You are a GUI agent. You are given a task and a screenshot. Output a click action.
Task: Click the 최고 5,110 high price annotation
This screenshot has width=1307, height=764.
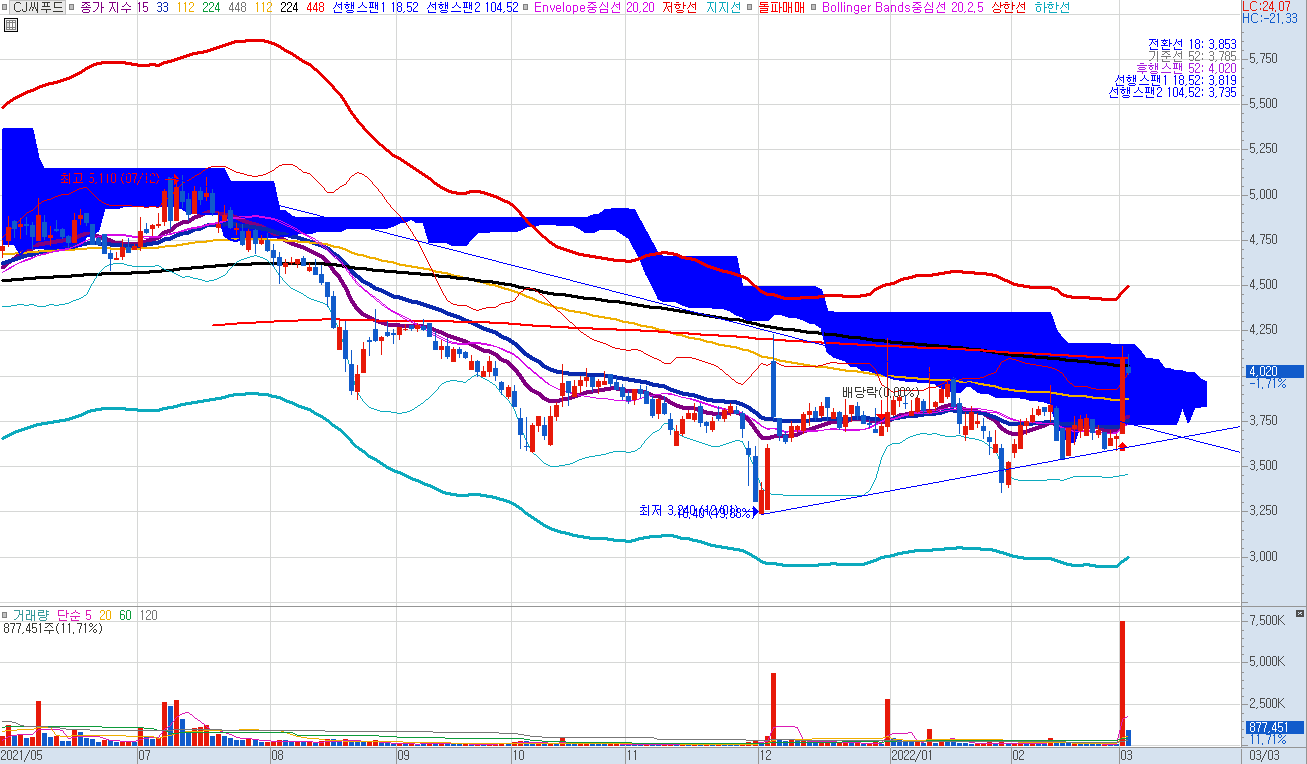pyautogui.click(x=110, y=179)
